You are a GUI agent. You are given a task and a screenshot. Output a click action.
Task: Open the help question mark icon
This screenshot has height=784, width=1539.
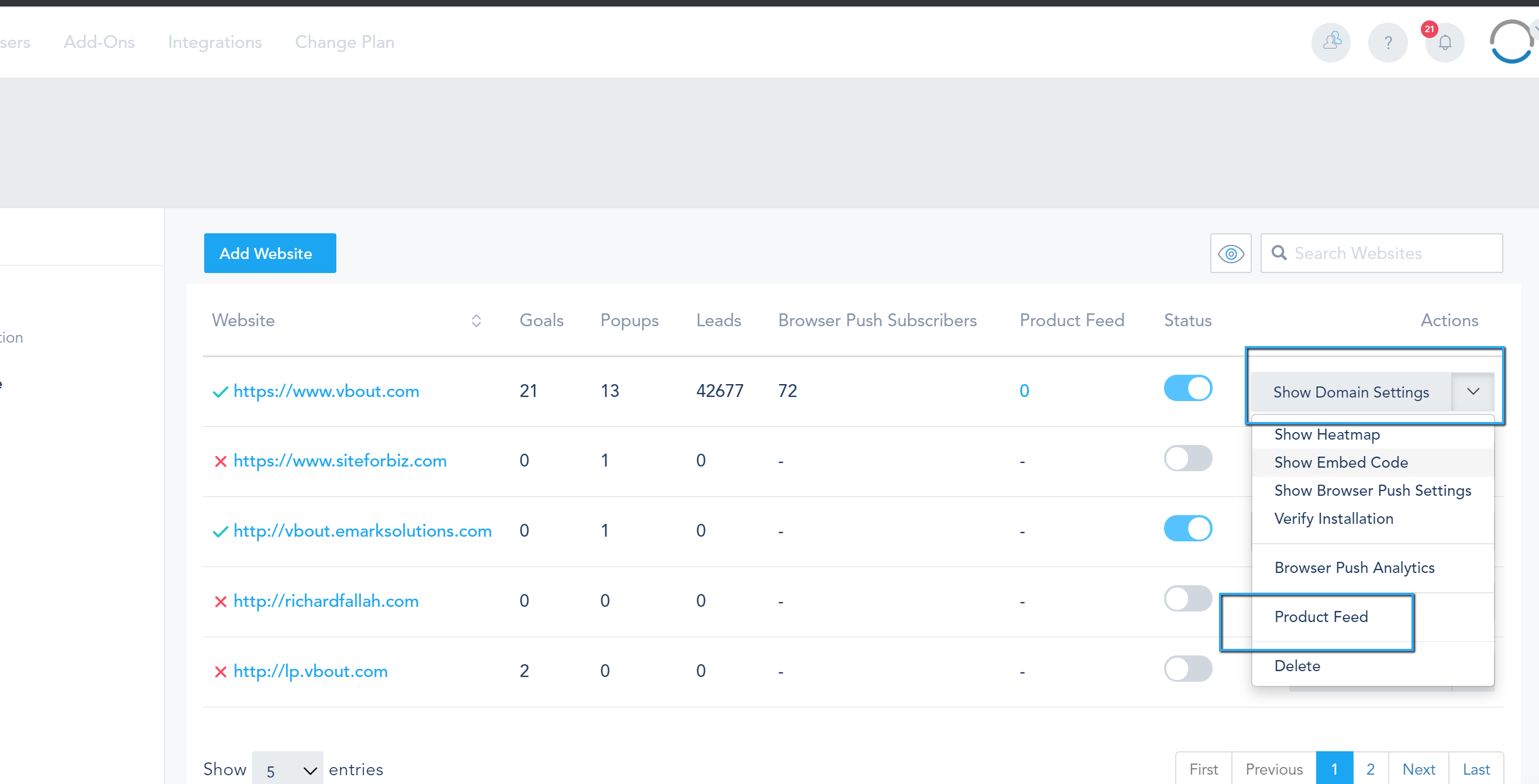coord(1387,42)
